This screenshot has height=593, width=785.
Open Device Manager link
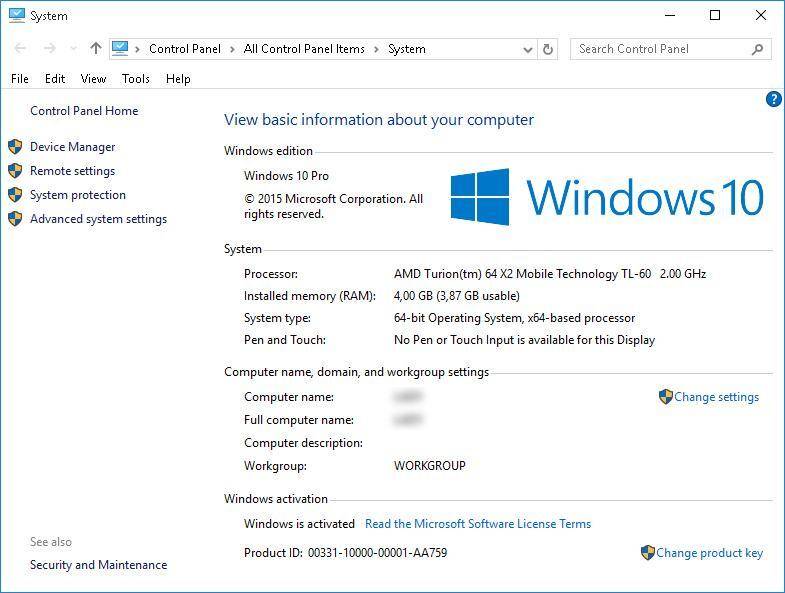pyautogui.click(x=73, y=147)
